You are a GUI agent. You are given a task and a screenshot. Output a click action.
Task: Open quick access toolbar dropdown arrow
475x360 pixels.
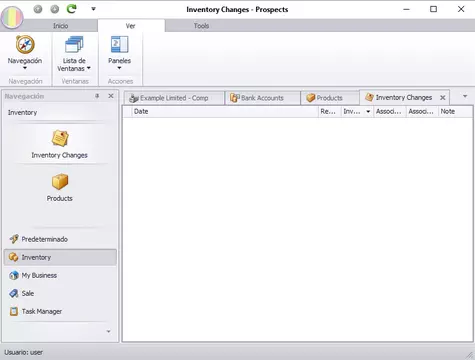tap(93, 9)
